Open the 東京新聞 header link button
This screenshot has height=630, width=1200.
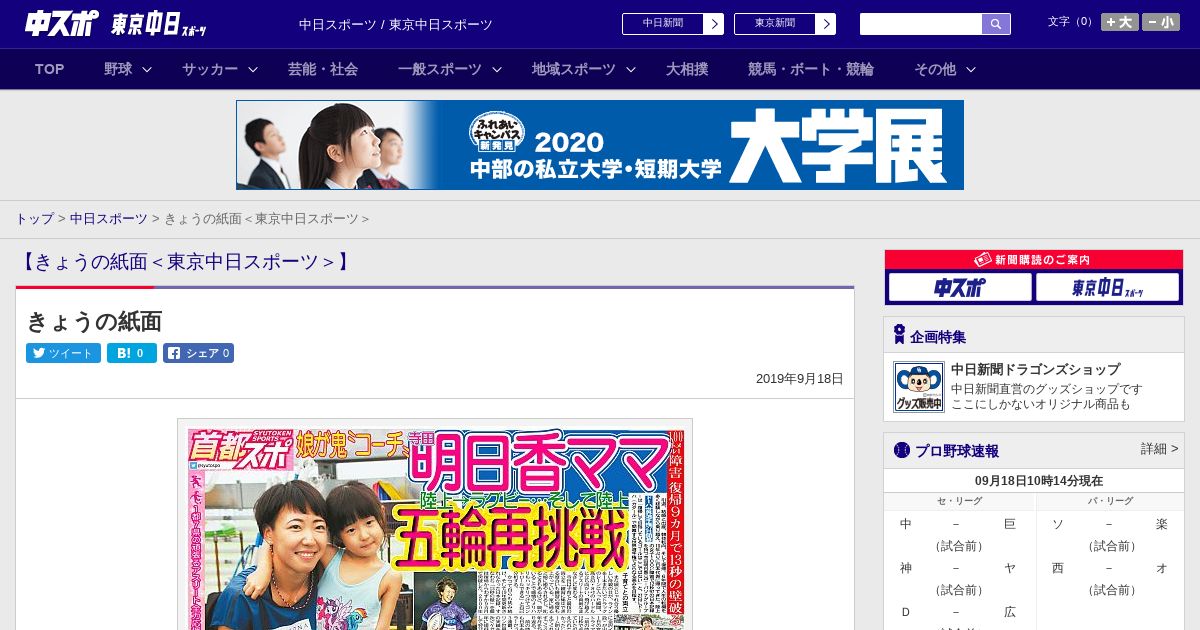(785, 24)
